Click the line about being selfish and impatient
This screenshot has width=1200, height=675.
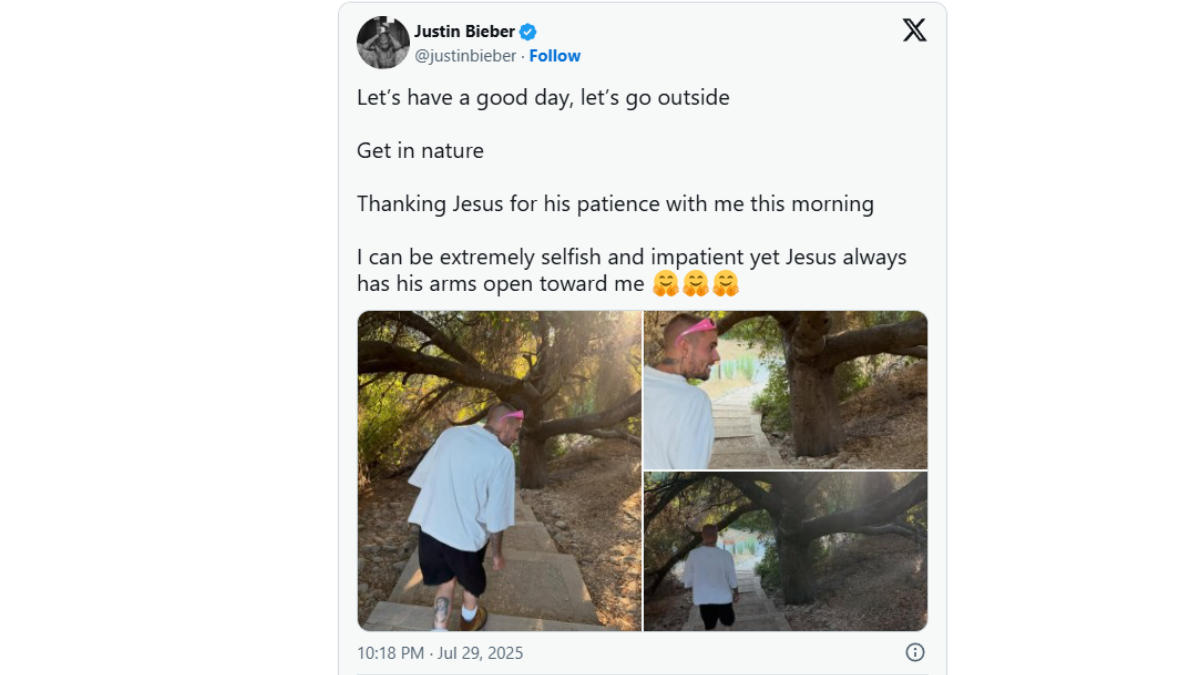(632, 256)
